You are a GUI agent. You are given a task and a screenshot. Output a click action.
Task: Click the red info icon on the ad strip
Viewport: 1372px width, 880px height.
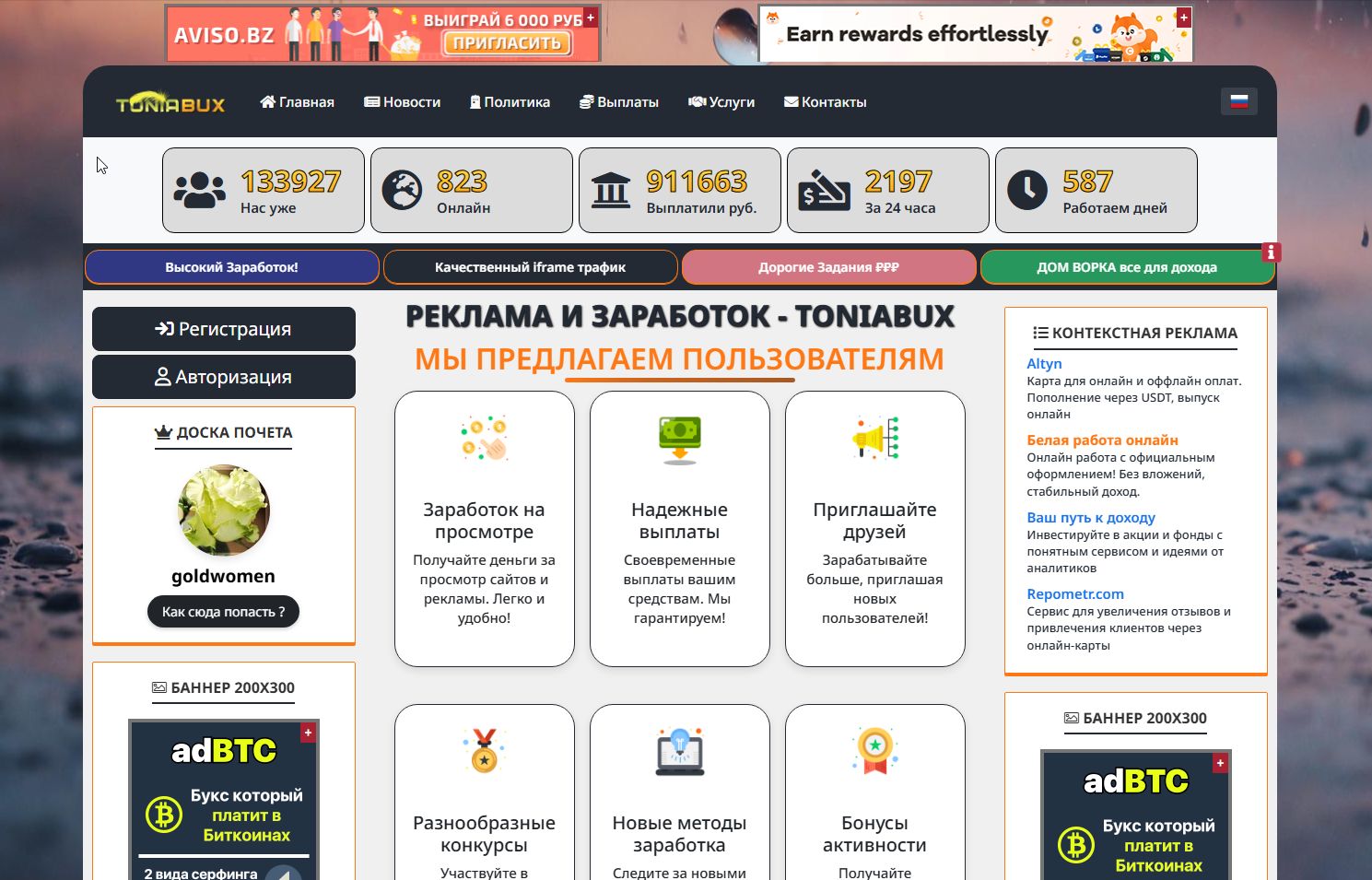click(x=1271, y=252)
